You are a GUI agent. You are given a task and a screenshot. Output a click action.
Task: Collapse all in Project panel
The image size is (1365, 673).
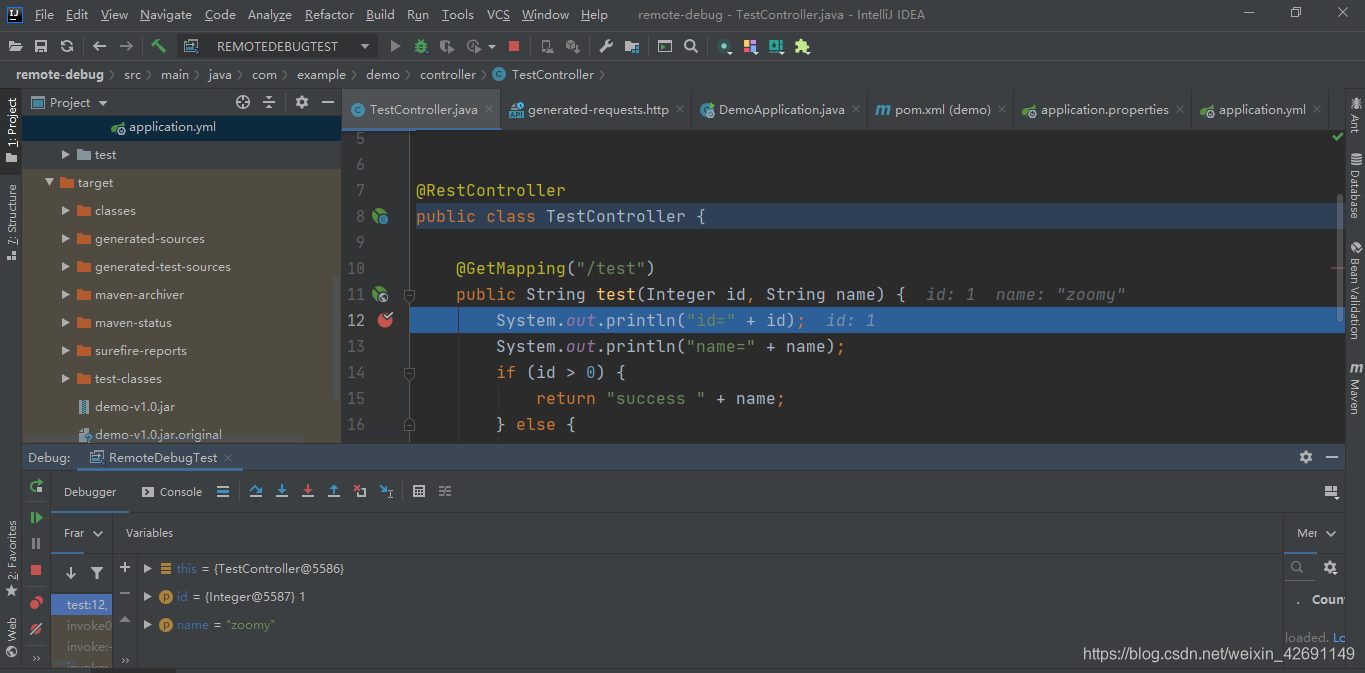269,102
